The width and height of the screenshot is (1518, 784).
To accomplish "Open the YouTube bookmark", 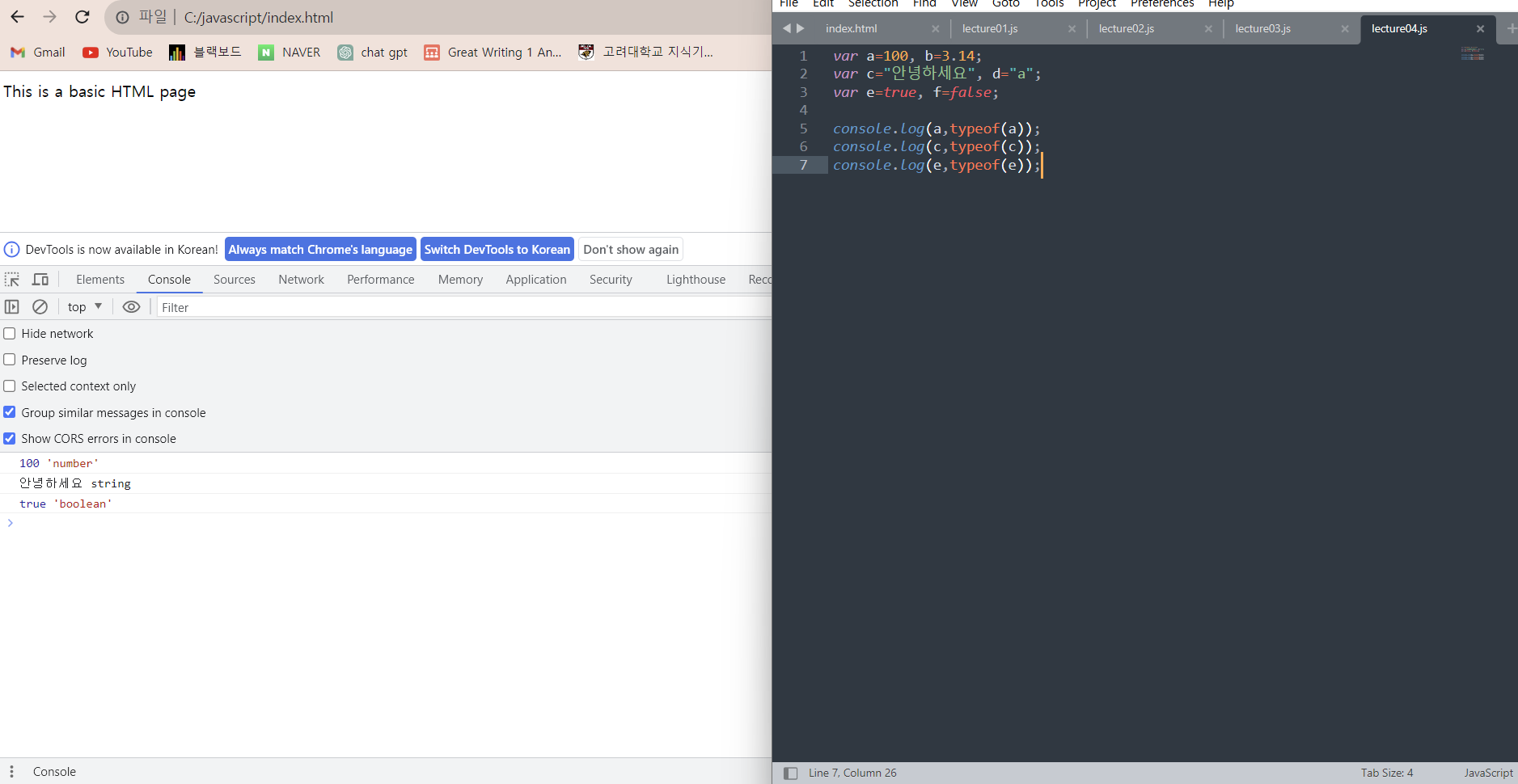I will [x=117, y=53].
